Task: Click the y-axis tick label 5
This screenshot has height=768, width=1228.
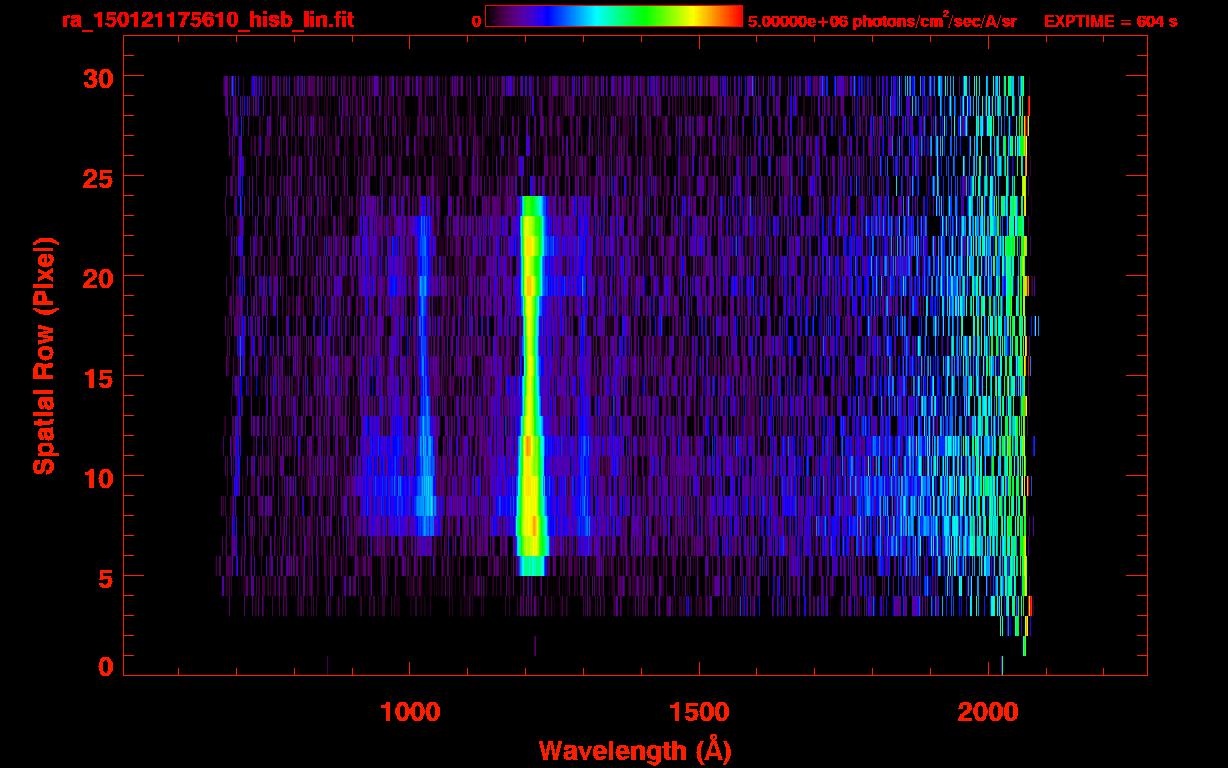Action: click(107, 577)
